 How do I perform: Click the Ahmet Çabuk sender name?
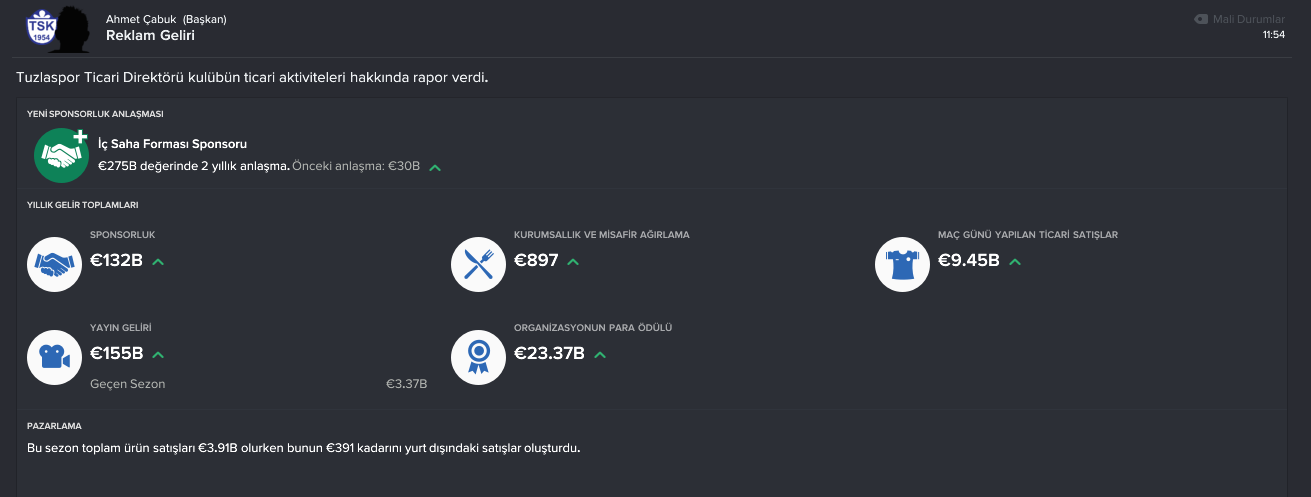tap(141, 19)
